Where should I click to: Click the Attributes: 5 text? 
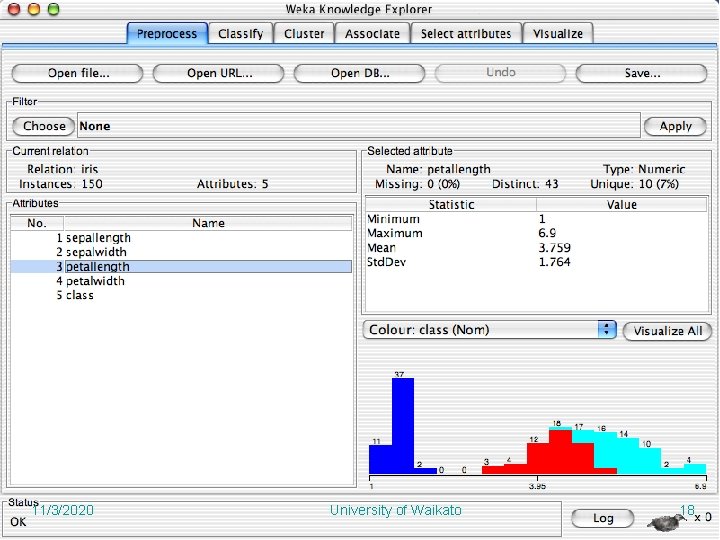click(232, 184)
